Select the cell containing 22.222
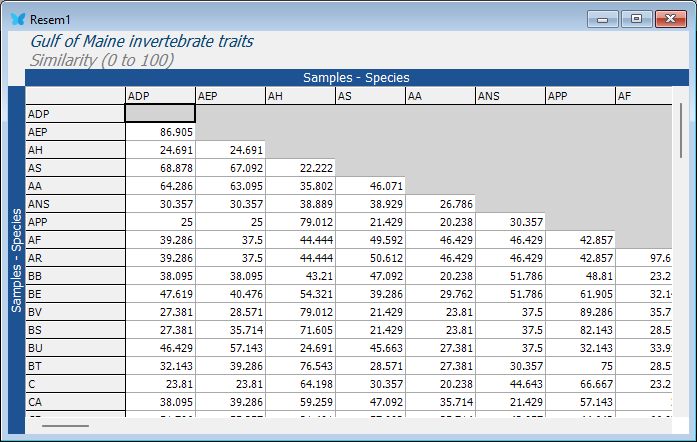Image resolution: width=697 pixels, height=442 pixels. pos(299,168)
